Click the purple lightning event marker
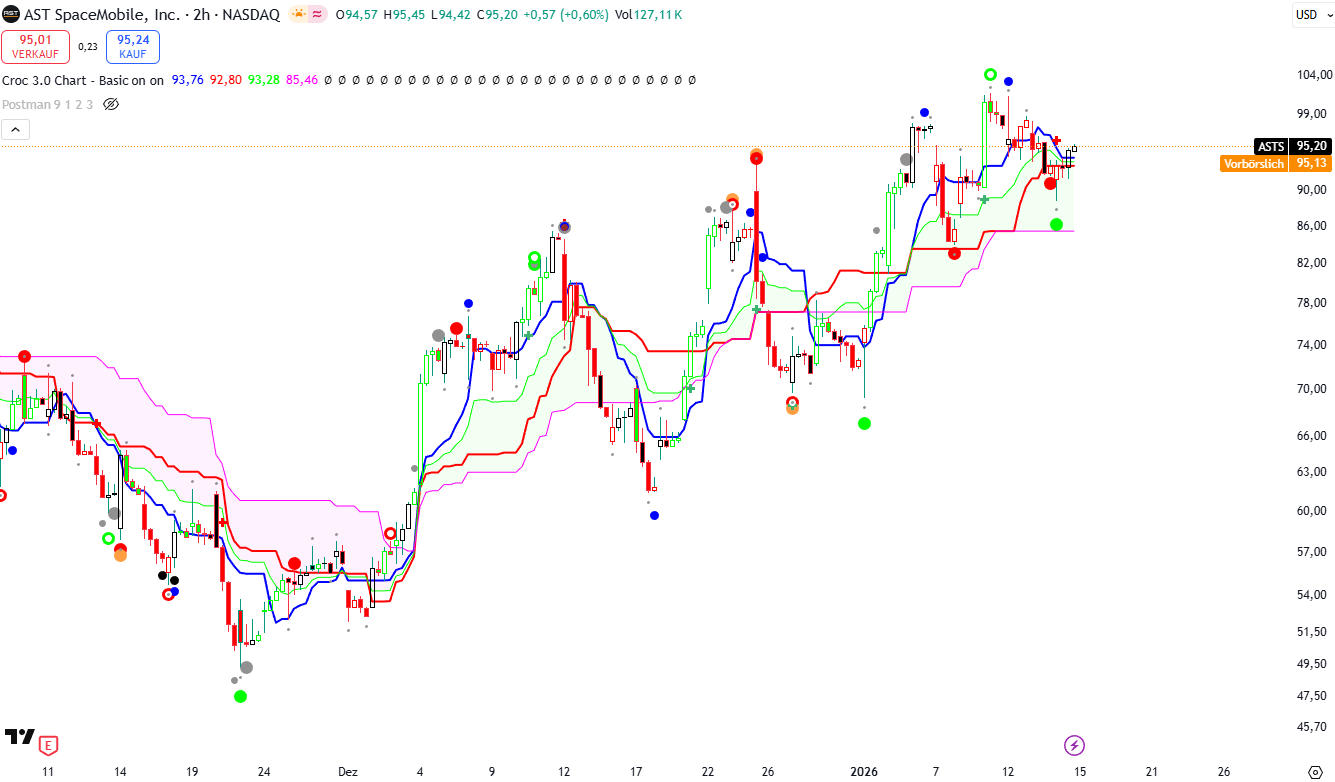This screenshot has width=1335, height=782. point(1074,745)
